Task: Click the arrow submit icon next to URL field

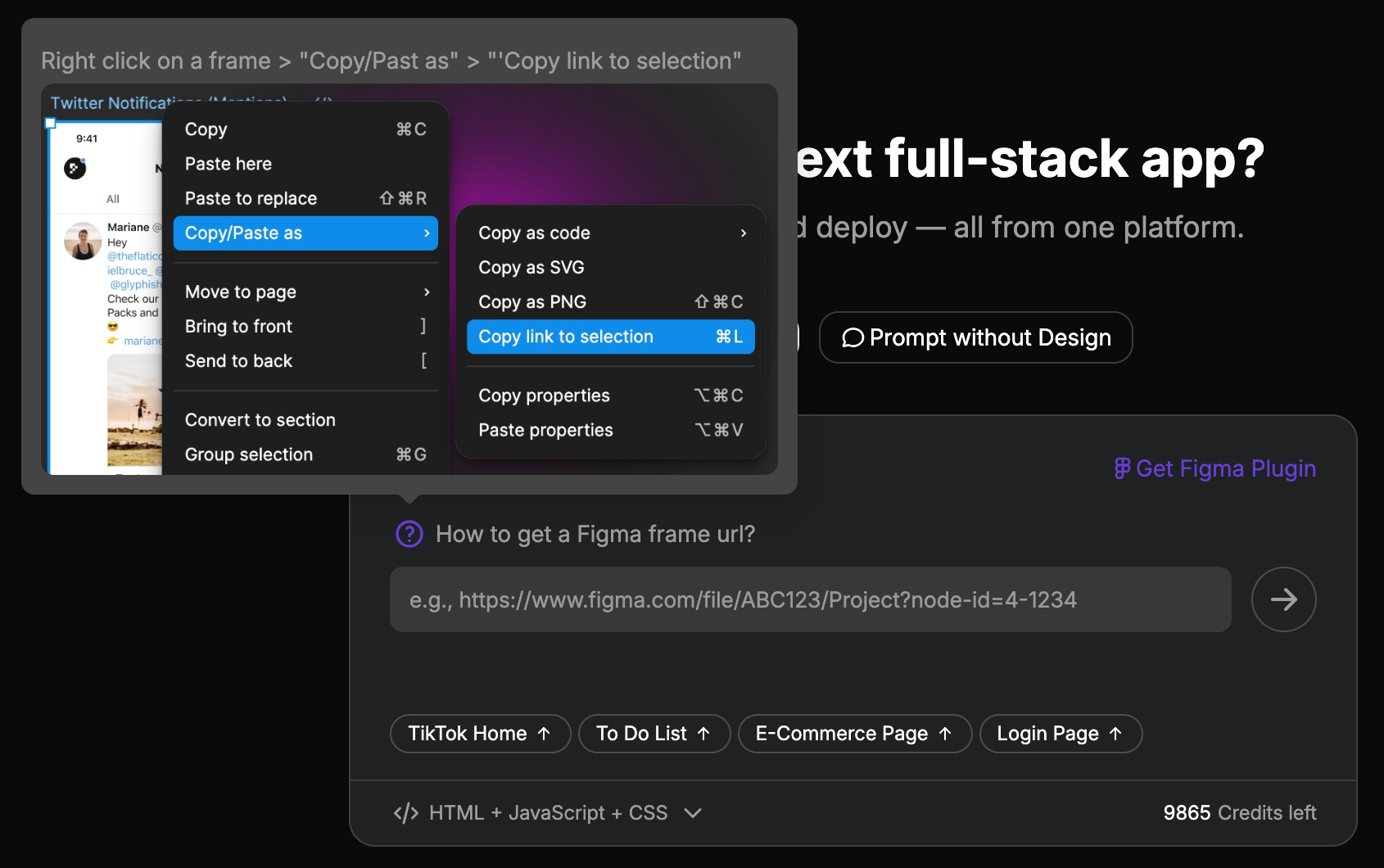Action: pyautogui.click(x=1283, y=599)
